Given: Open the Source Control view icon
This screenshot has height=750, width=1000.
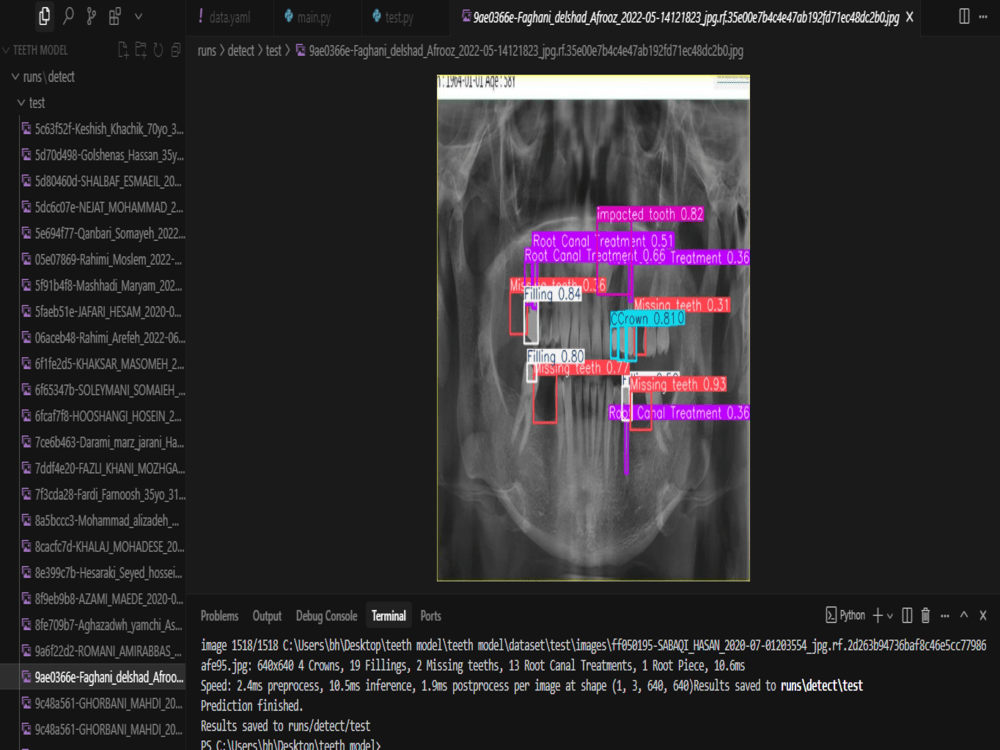Looking at the screenshot, I should click(91, 16).
